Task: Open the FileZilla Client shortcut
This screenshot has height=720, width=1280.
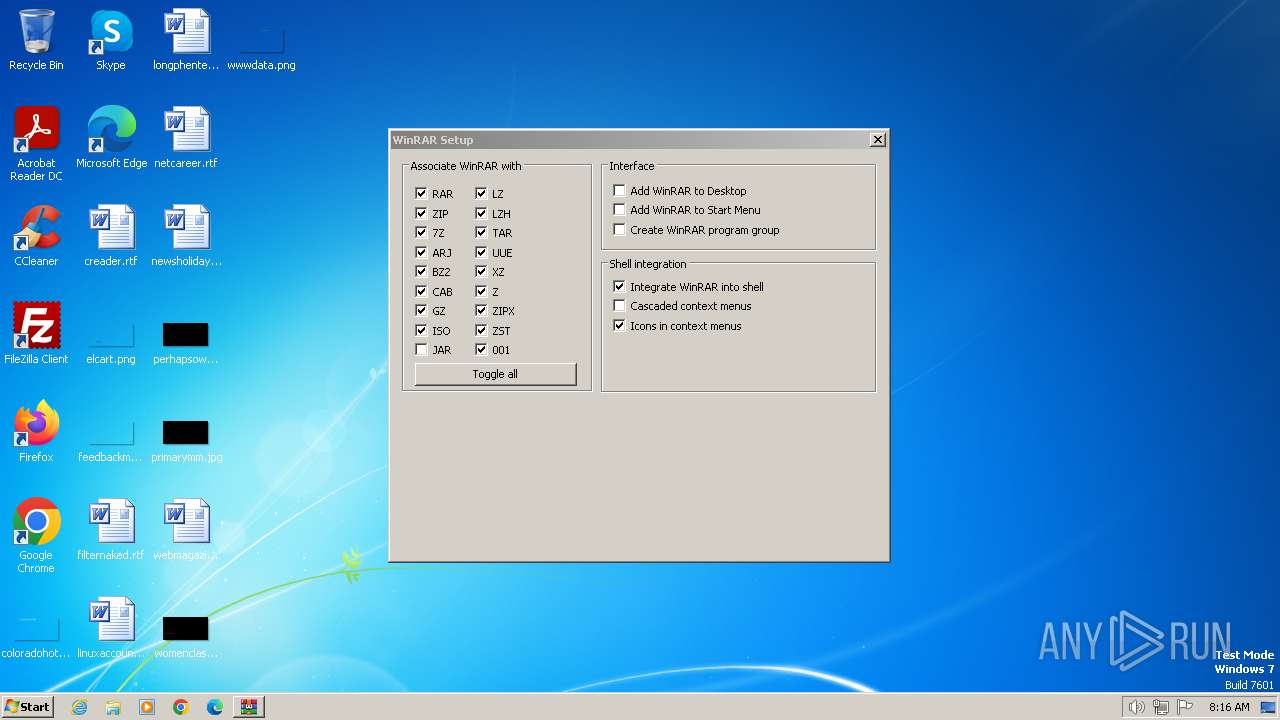Action: pyautogui.click(x=37, y=334)
